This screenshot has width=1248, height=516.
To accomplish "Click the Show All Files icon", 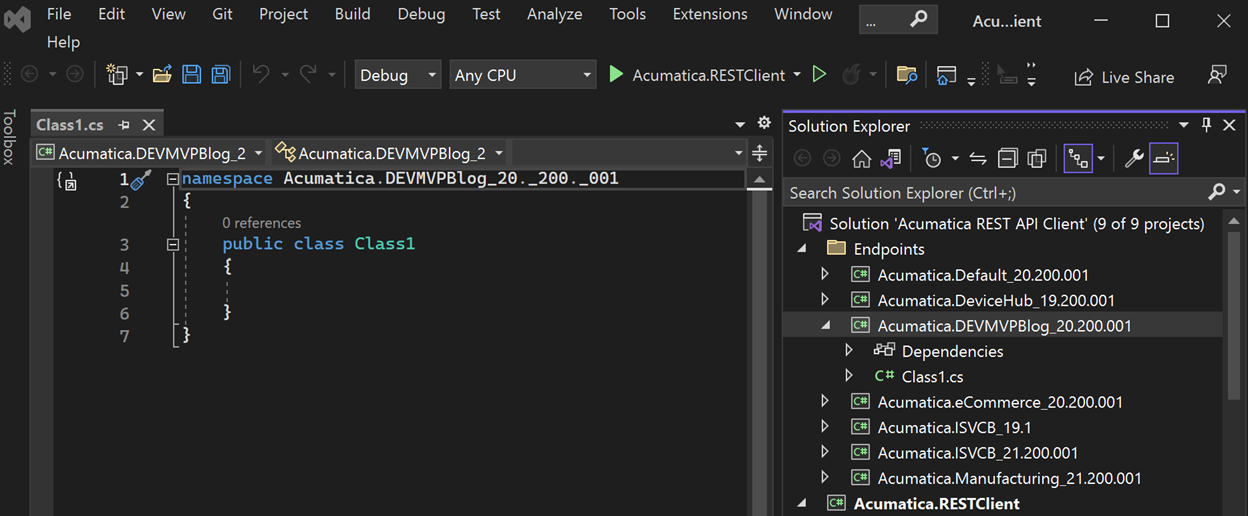I will 1037,158.
